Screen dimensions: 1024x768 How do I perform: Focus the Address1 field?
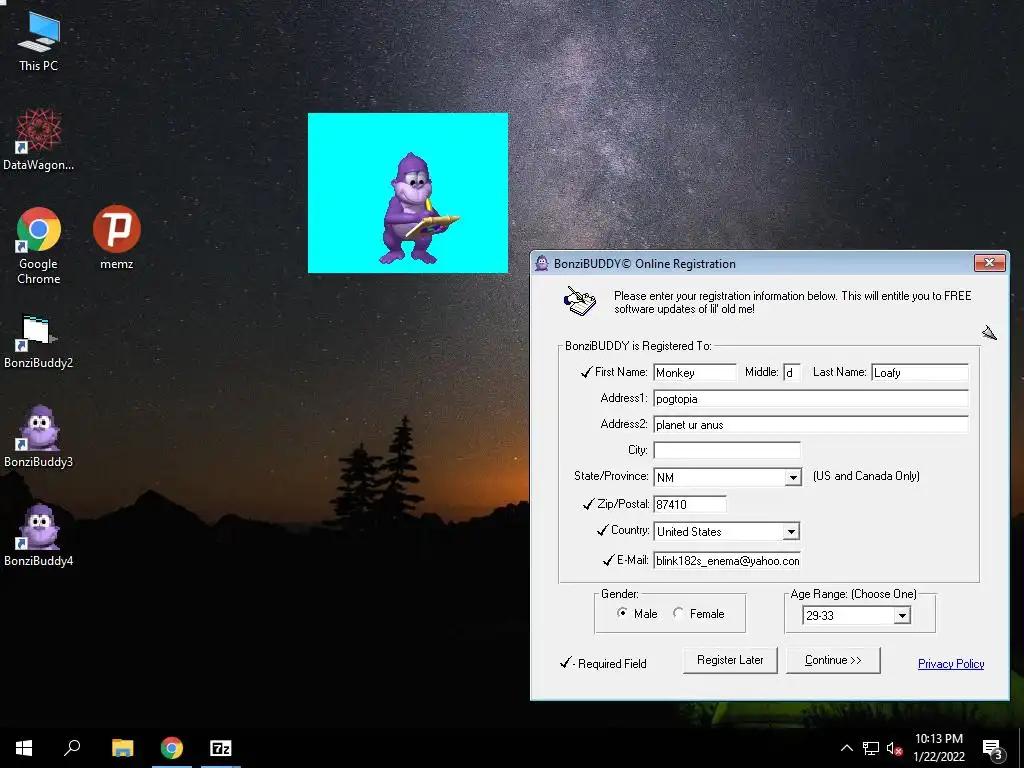(810, 398)
